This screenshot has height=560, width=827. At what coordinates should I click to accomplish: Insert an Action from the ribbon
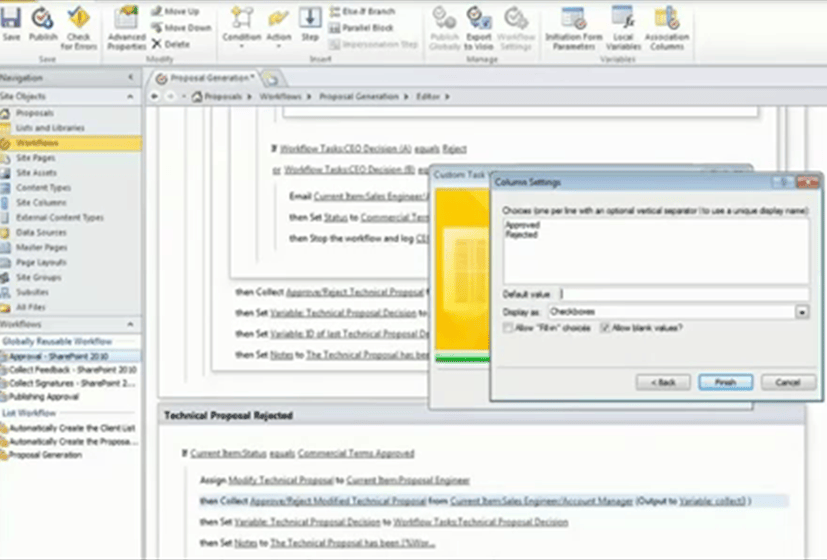pyautogui.click(x=278, y=25)
